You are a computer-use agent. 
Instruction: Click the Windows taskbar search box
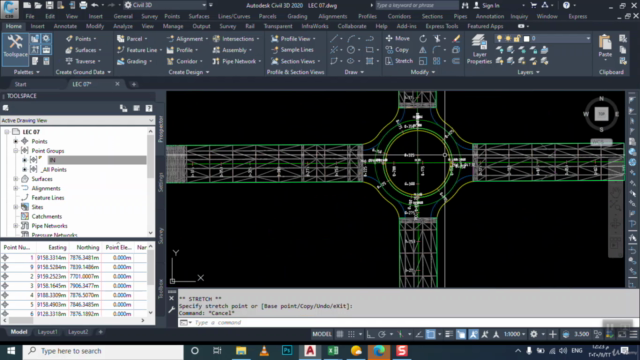(x=103, y=351)
